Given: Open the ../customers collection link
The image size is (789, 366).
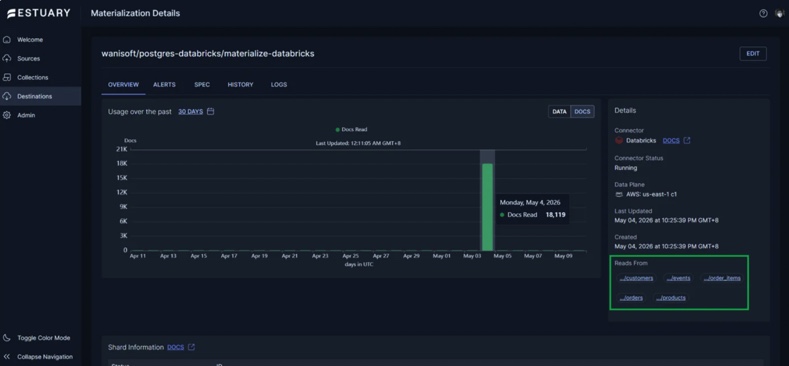Looking at the screenshot, I should coord(637,278).
